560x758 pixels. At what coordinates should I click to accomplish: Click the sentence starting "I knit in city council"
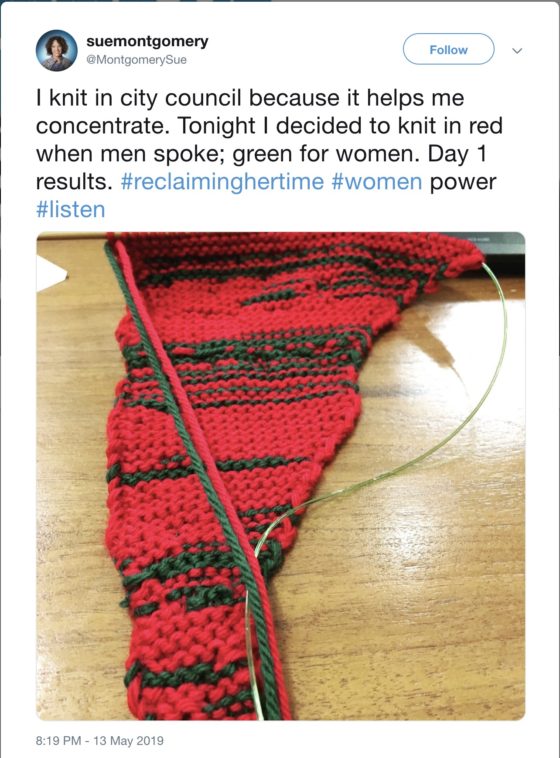tap(250, 112)
